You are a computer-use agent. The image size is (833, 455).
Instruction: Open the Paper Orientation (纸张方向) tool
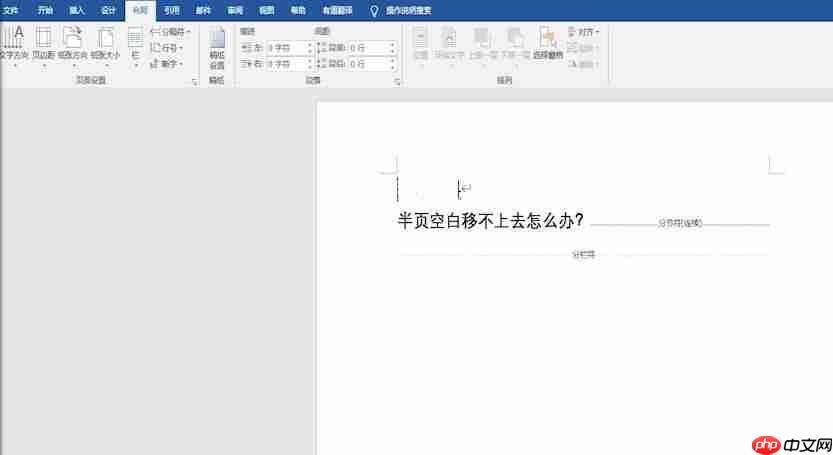(x=73, y=45)
